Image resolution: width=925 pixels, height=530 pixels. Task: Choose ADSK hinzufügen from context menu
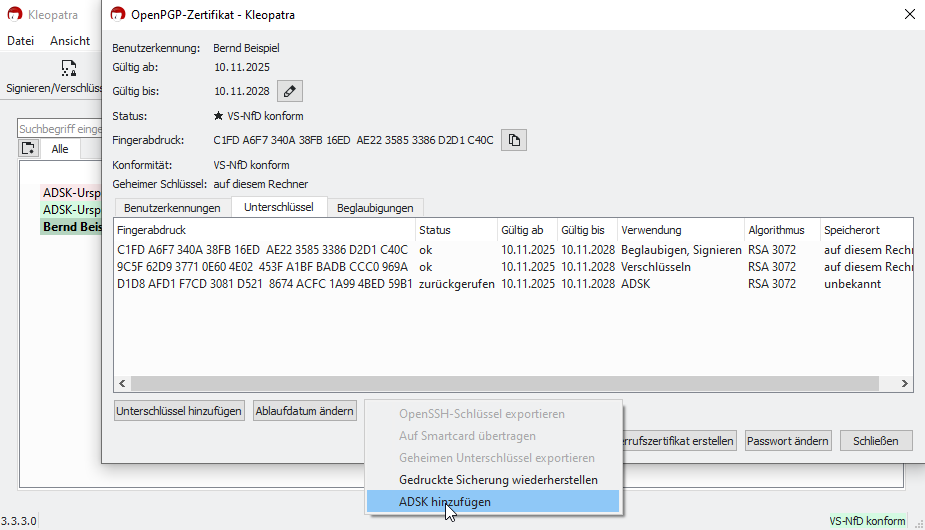(x=493, y=502)
